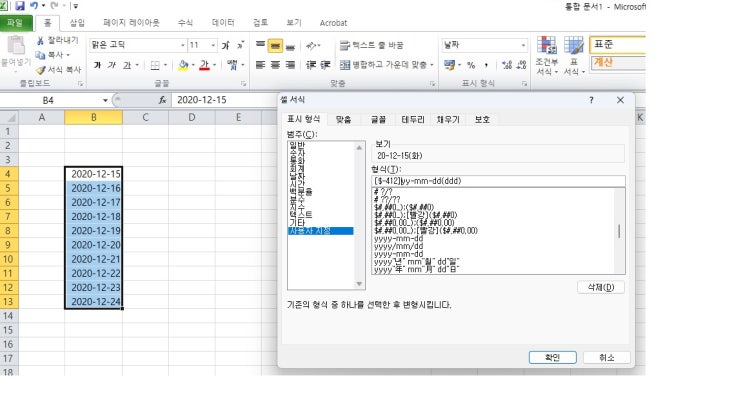Apply accounting number format icon

pyautogui.click(x=449, y=65)
